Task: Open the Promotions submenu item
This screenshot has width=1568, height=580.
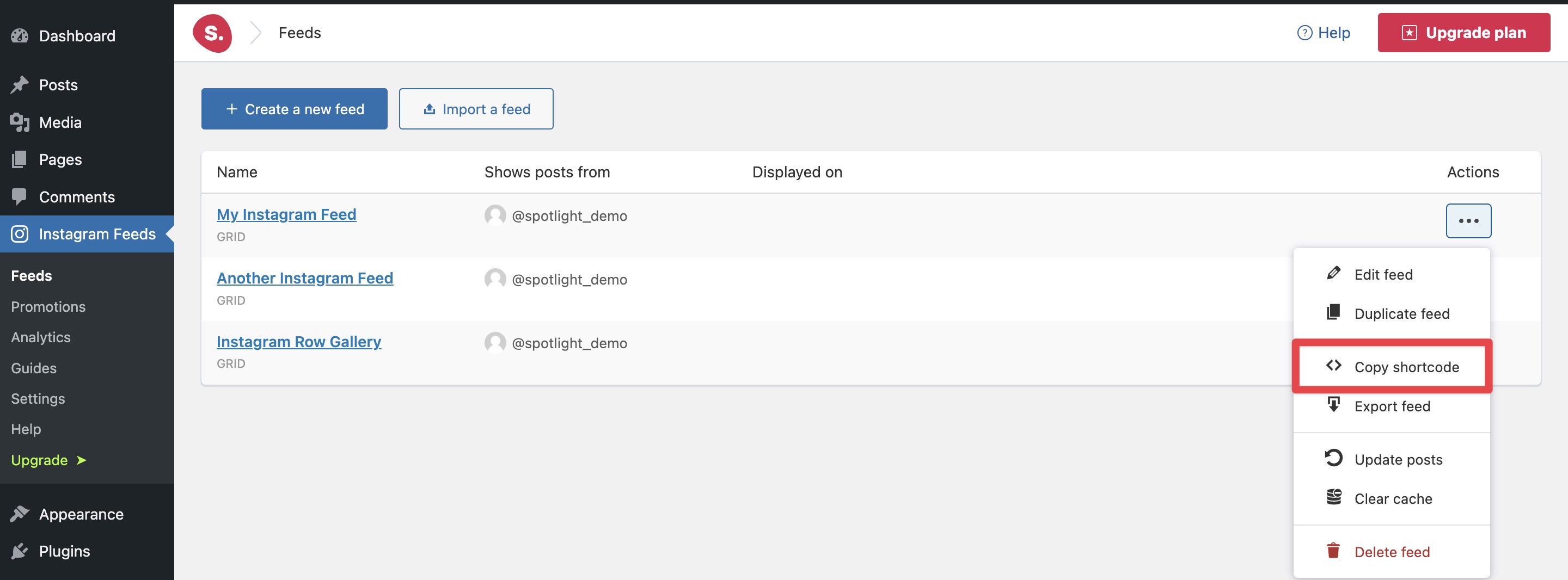Action: pos(48,307)
